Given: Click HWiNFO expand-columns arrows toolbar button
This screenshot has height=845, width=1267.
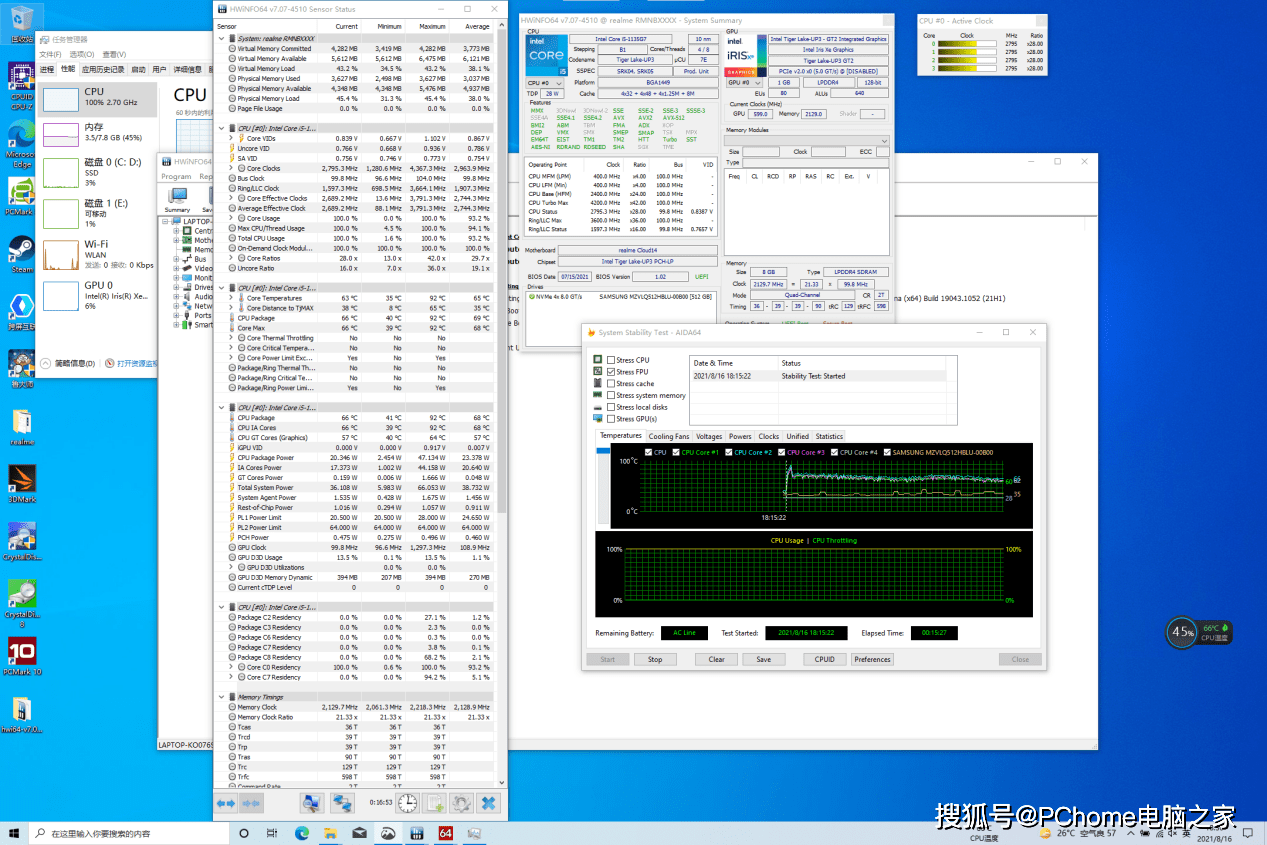Looking at the screenshot, I should click(x=227, y=803).
